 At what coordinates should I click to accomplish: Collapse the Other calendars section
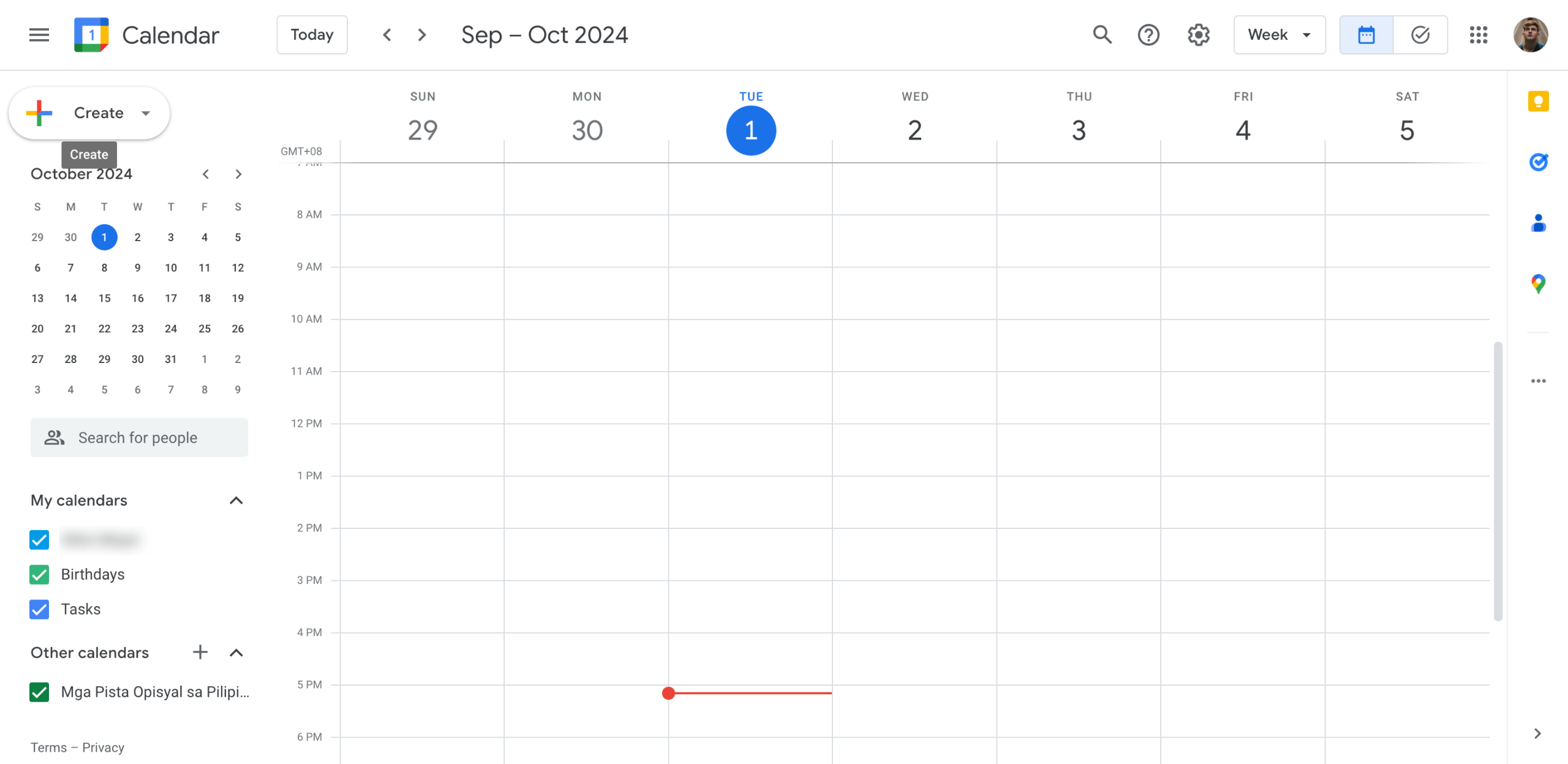tap(236, 653)
